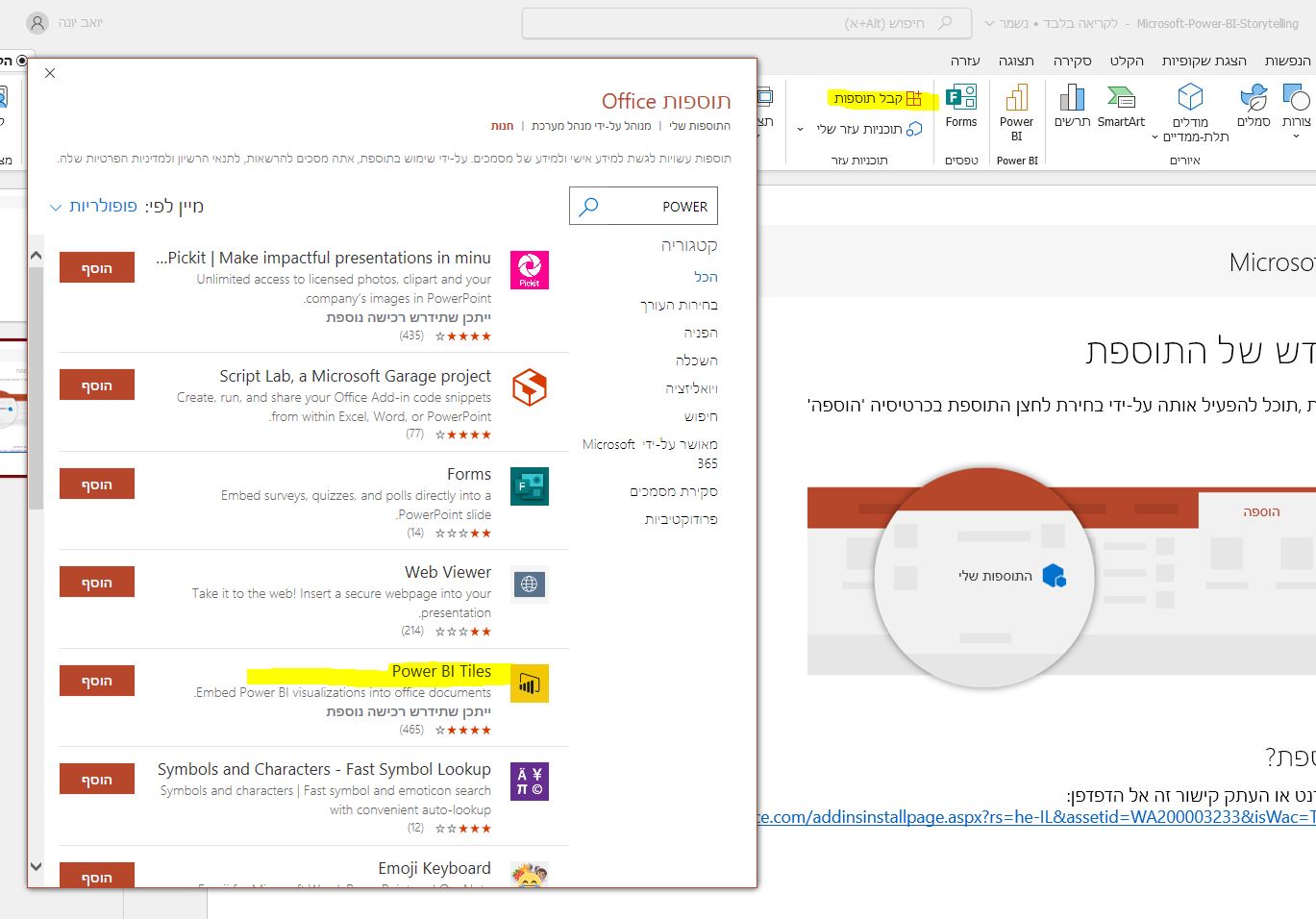Click the Power BI Tiles icon
Screen dimensions: 1316x919
coord(530,683)
